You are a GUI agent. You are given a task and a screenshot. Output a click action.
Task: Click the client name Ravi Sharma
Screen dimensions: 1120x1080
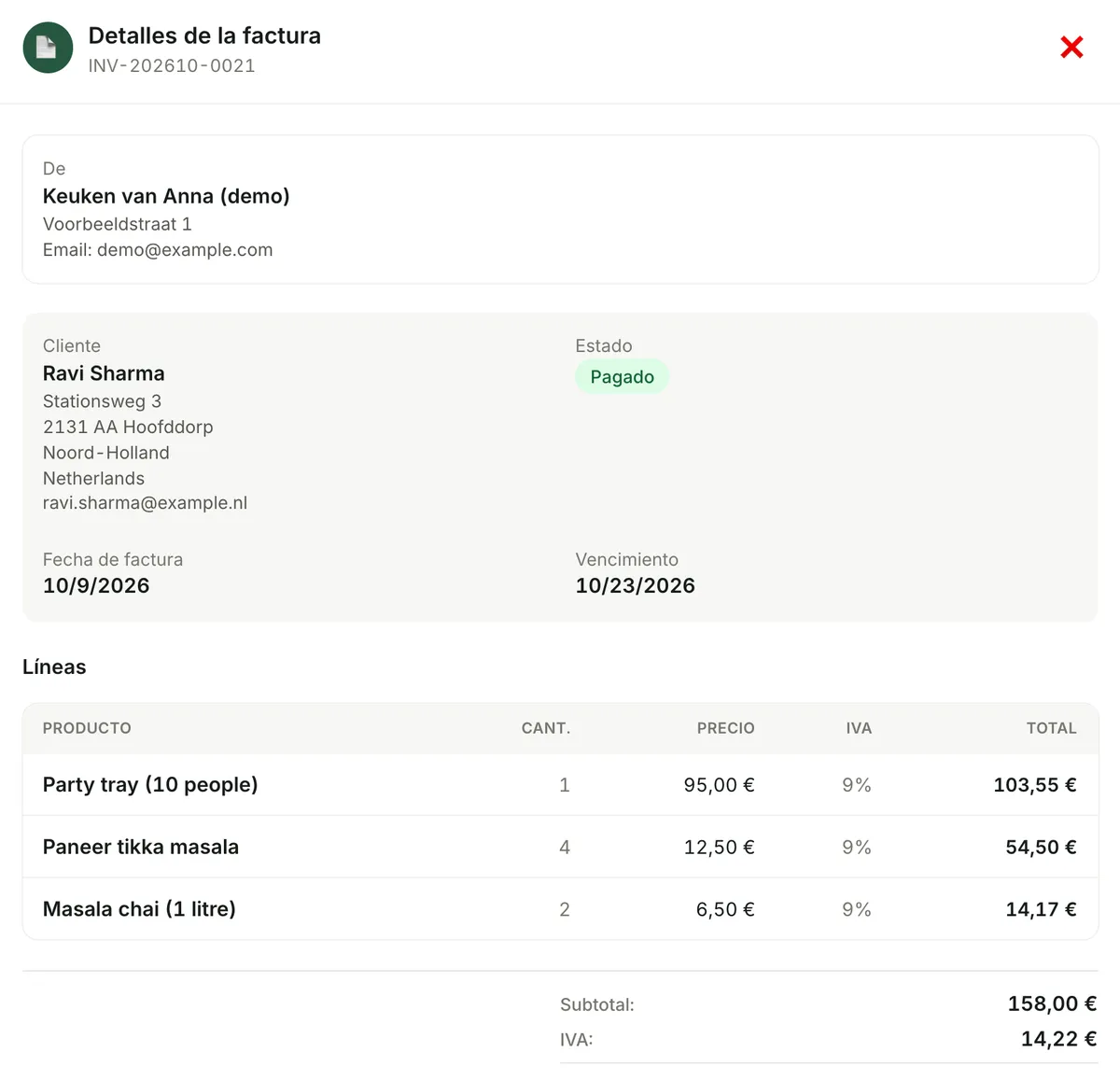coord(104,373)
